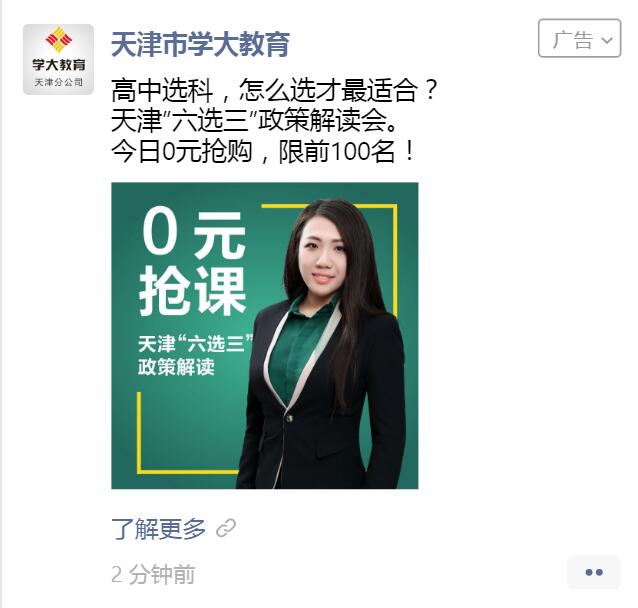Viewport: 638px width, 608px height.
Task: Open the green 0元抢课 ad image
Action: pyautogui.click(x=264, y=336)
